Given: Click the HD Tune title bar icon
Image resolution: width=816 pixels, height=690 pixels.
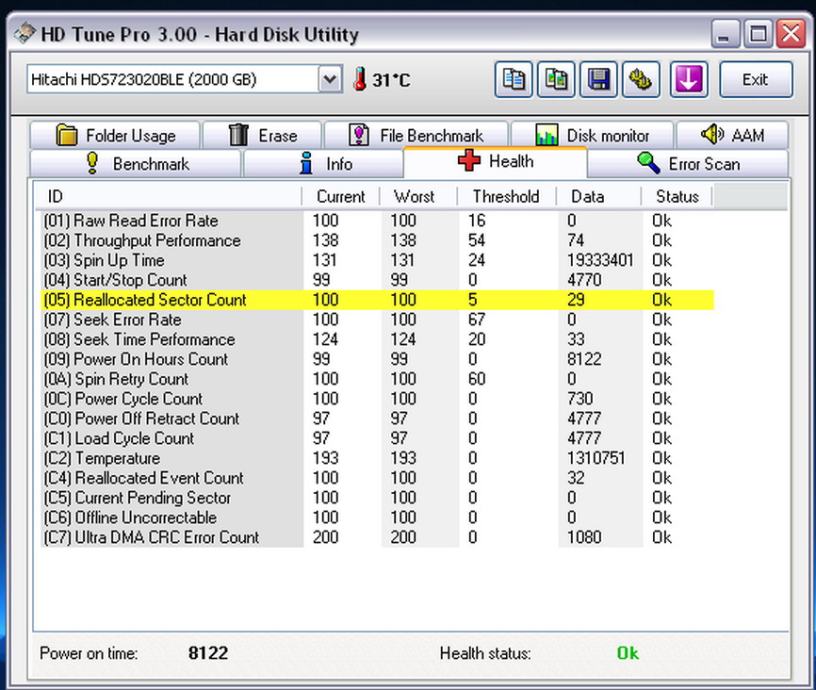Looking at the screenshot, I should [25, 33].
